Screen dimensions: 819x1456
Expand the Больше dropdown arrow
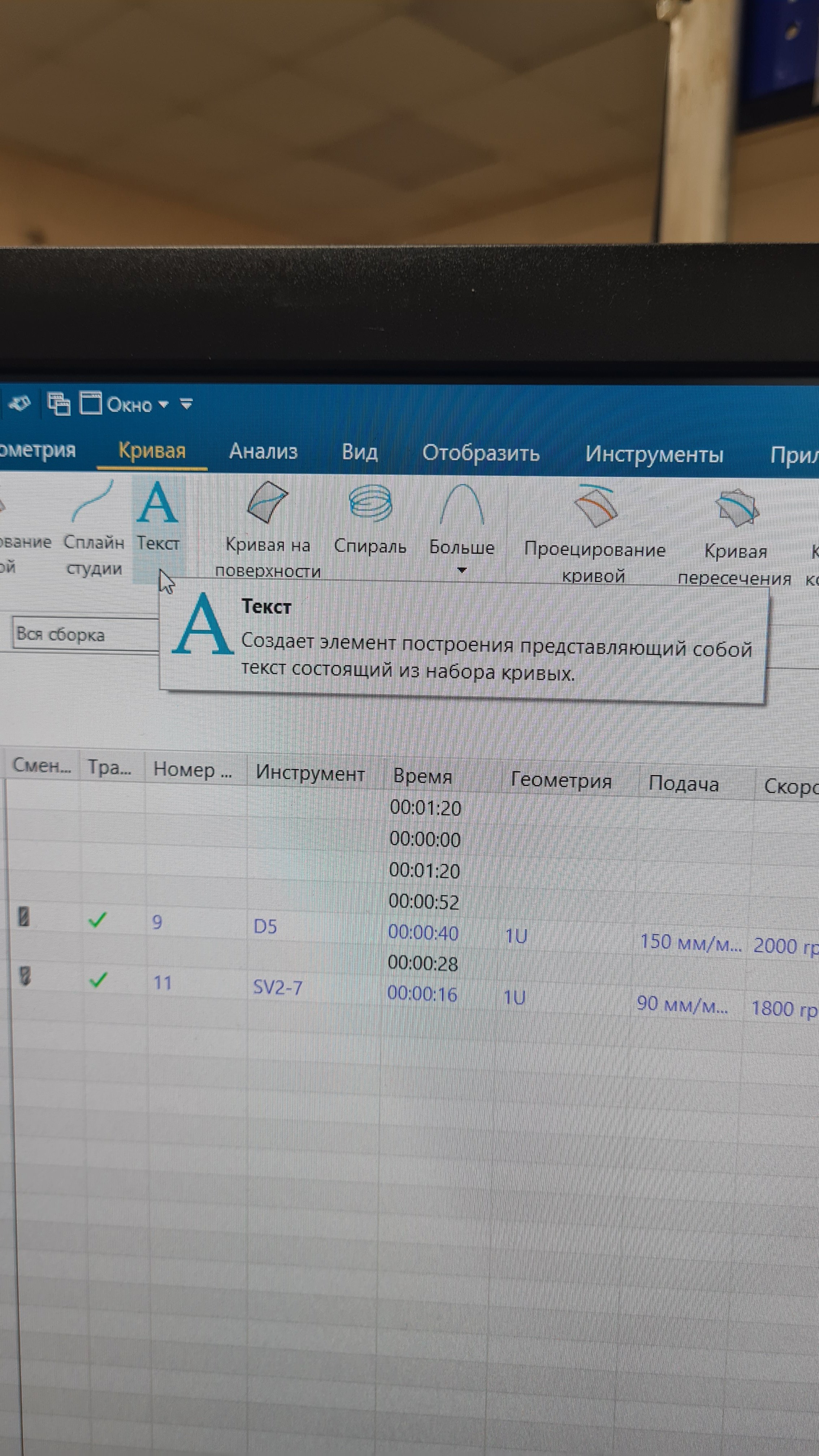[462, 570]
